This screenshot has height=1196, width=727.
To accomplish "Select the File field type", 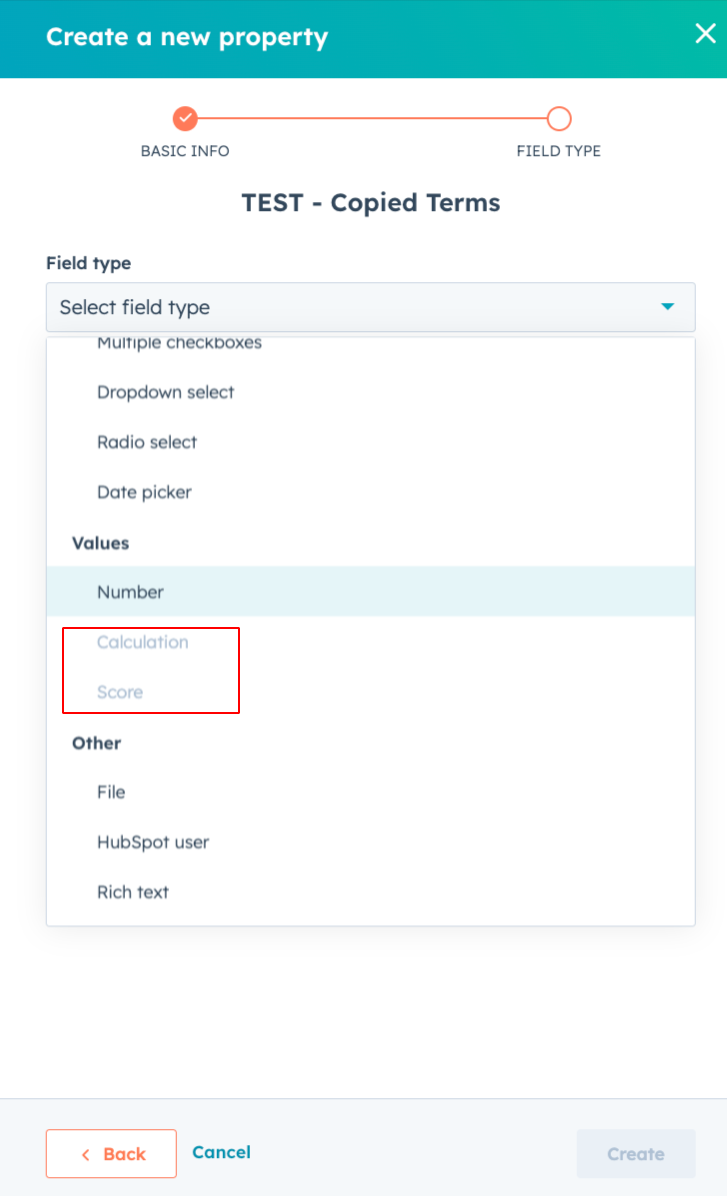I will coord(111,792).
